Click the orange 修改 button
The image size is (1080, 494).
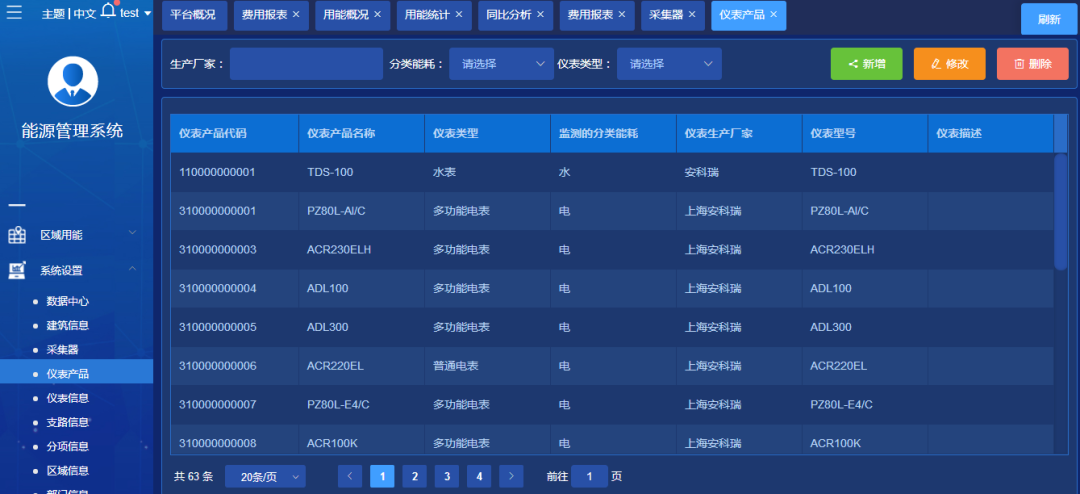pos(949,64)
